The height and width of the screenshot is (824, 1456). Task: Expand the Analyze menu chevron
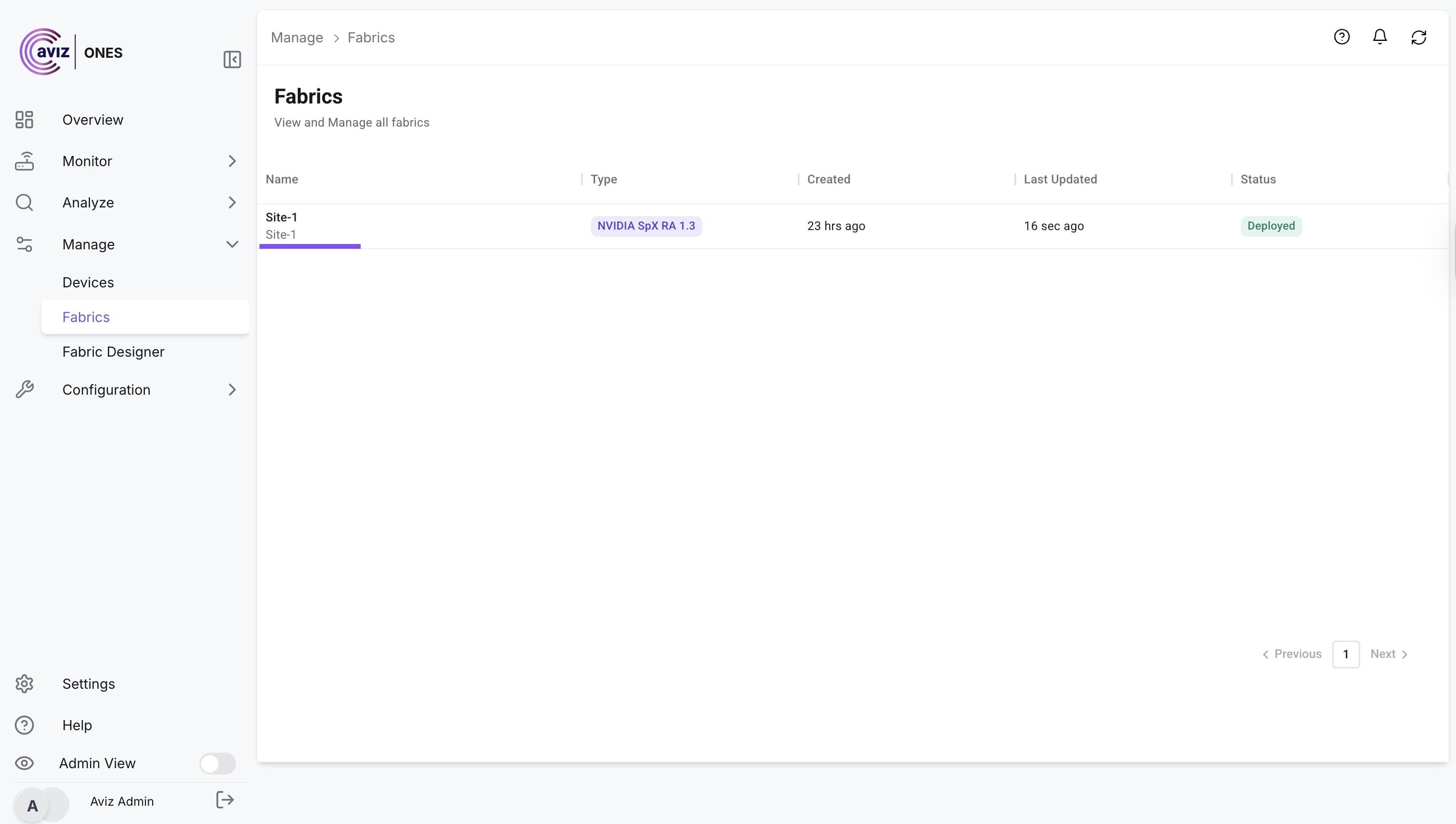click(x=232, y=203)
